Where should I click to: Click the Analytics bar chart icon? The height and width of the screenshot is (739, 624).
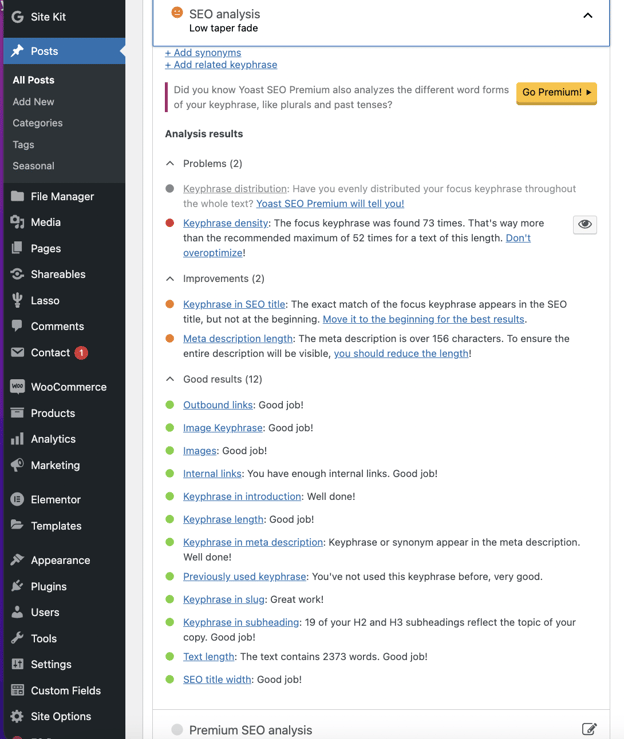(17, 439)
